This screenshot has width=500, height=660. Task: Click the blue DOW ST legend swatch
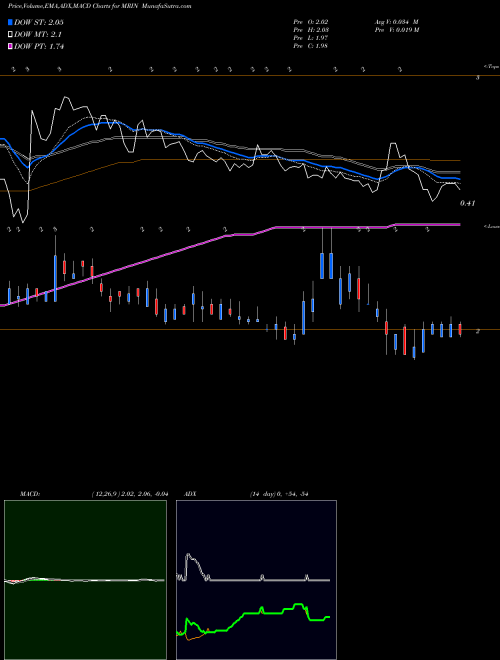[10, 22]
